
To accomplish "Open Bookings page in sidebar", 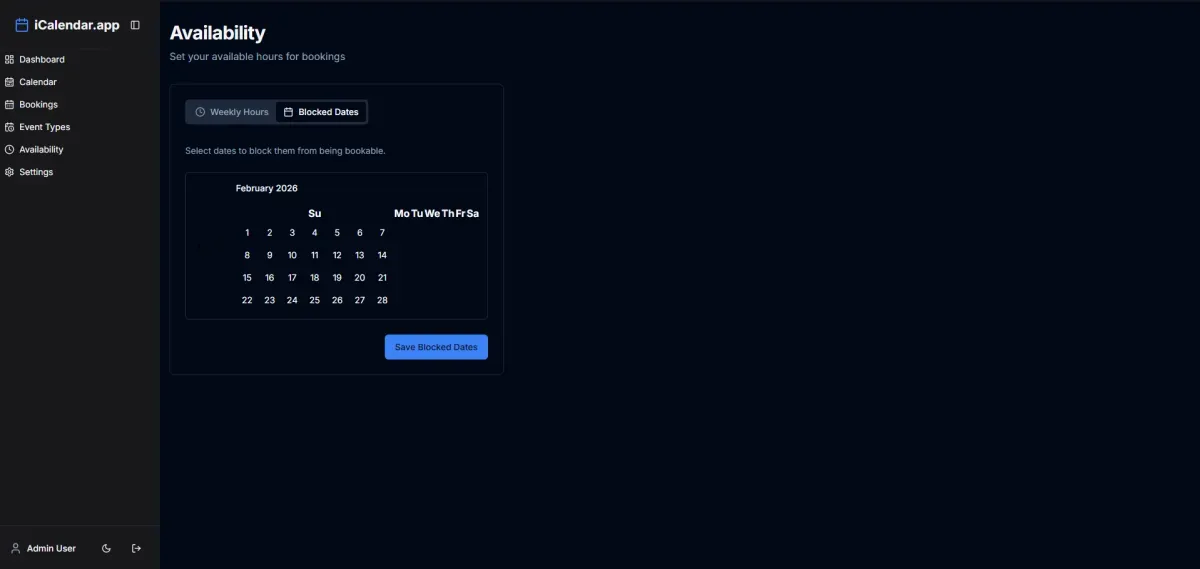I will coord(38,105).
